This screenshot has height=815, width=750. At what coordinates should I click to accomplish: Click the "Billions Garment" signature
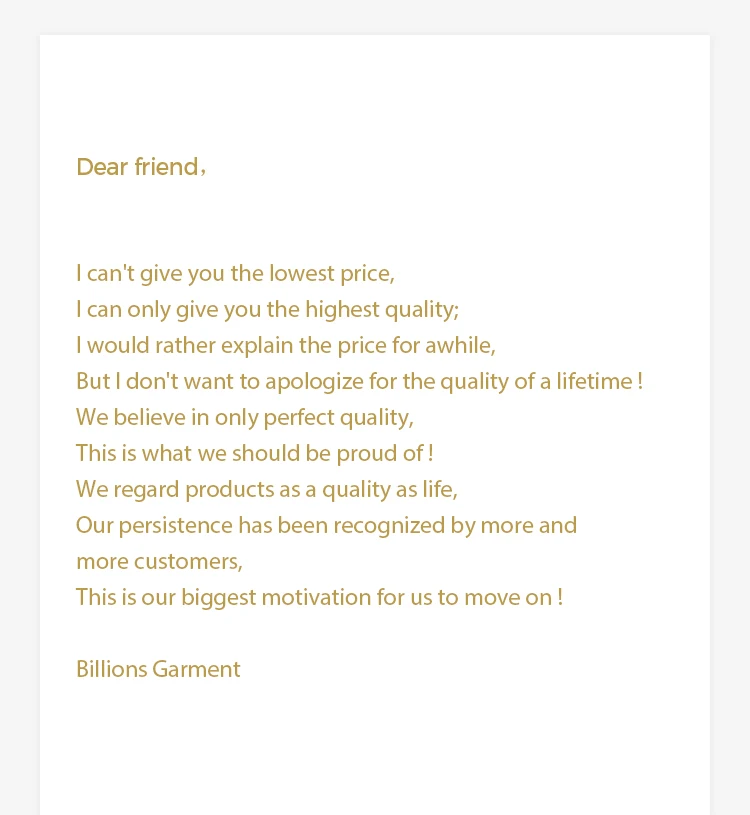pos(158,669)
